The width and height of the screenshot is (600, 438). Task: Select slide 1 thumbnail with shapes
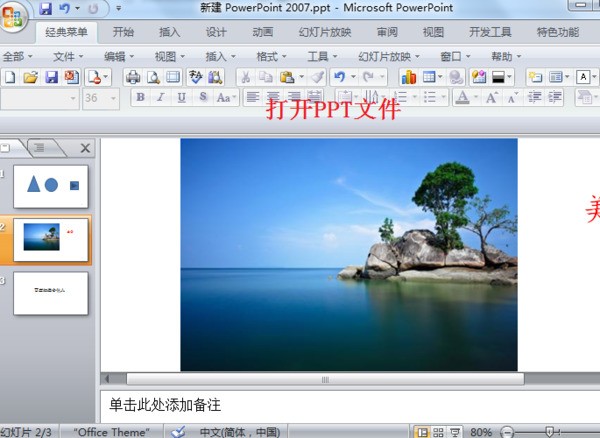pos(51,186)
